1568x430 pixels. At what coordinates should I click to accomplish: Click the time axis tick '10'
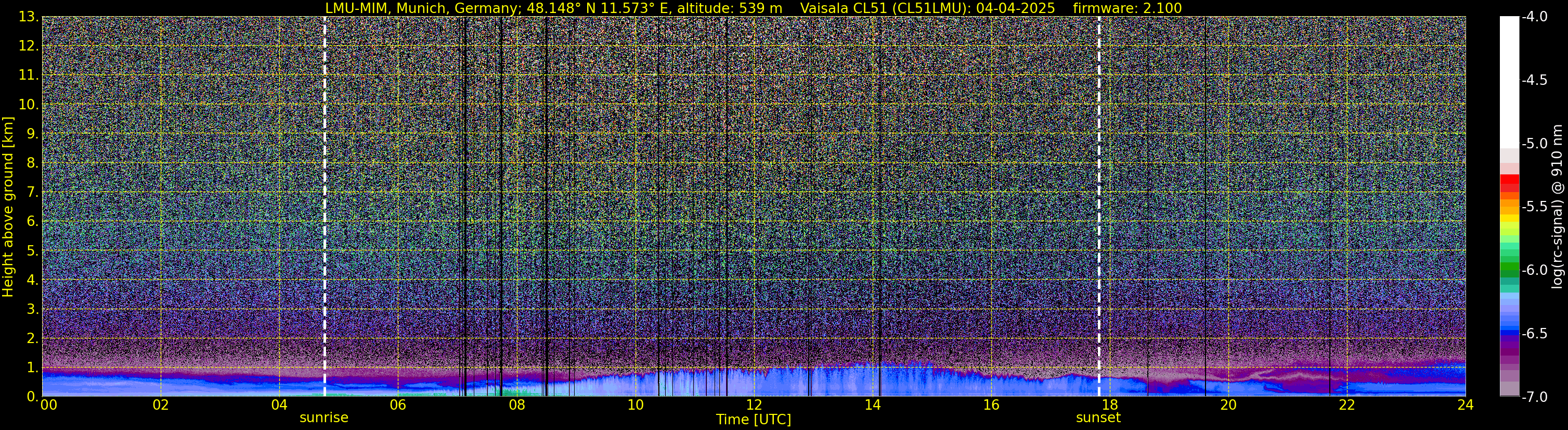[635, 405]
